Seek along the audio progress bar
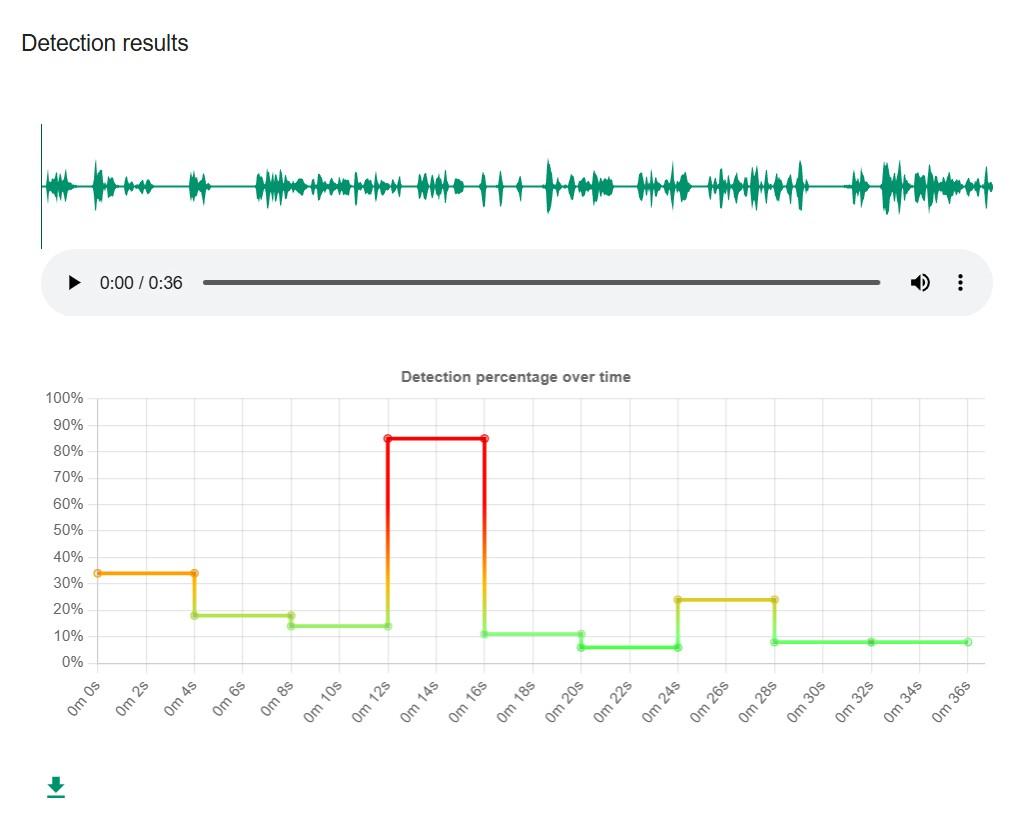Image resolution: width=1013 pixels, height=838 pixels. (541, 283)
